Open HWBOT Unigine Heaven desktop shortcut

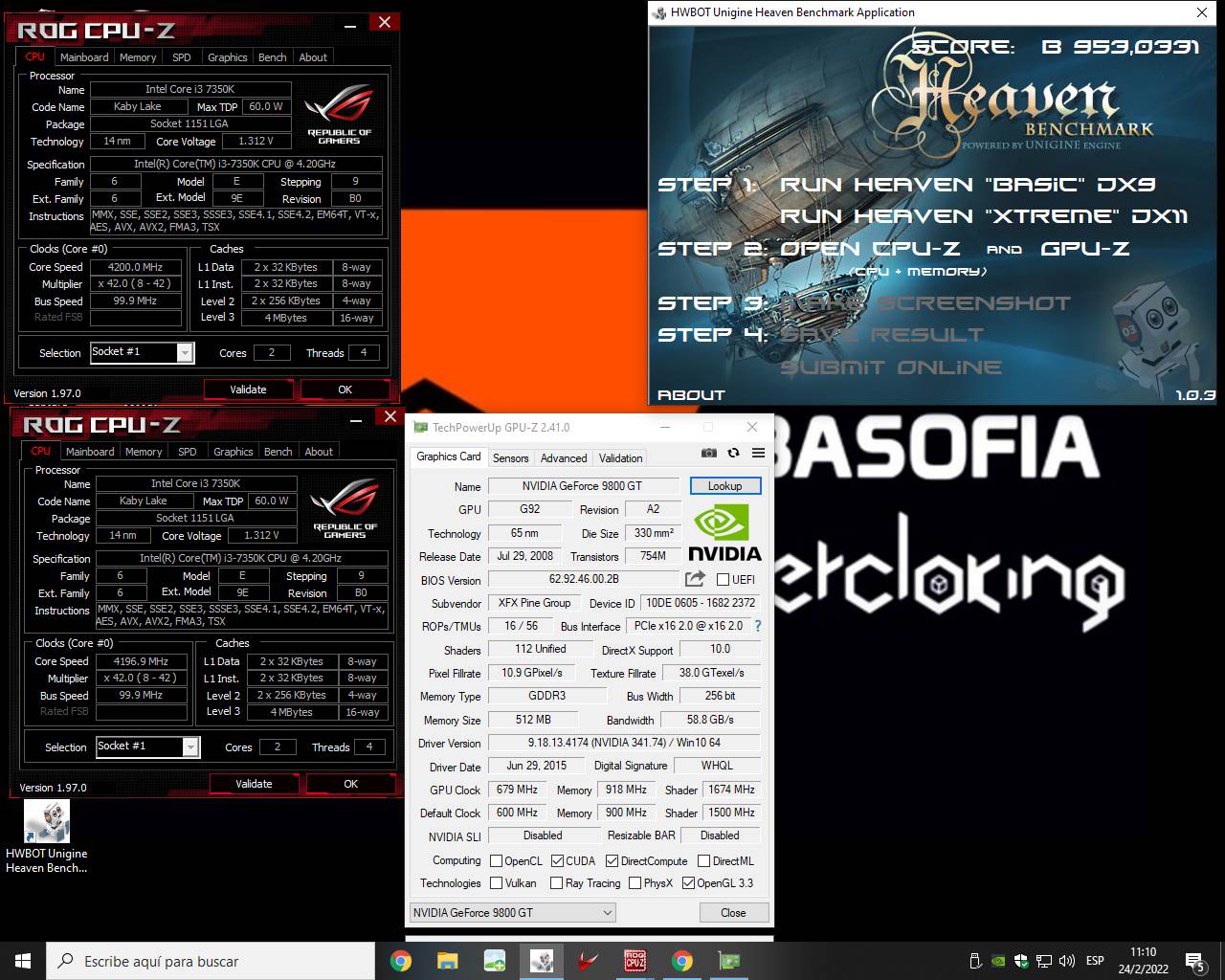tap(47, 836)
